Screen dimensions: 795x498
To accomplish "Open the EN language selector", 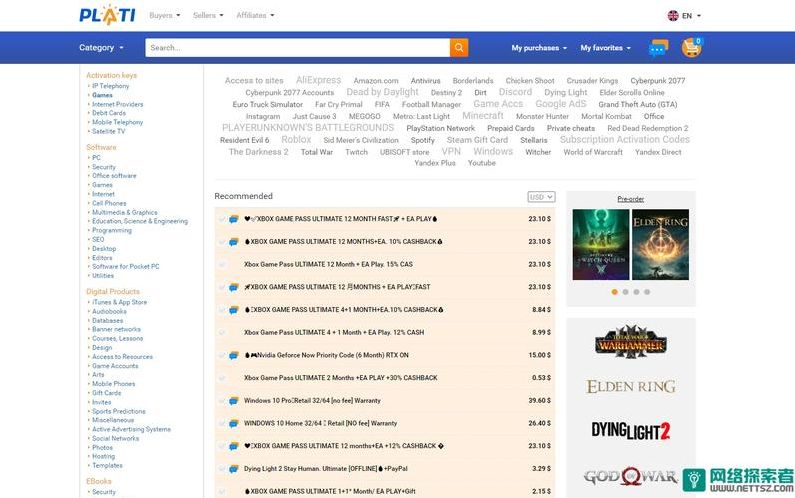I will 691,16.
